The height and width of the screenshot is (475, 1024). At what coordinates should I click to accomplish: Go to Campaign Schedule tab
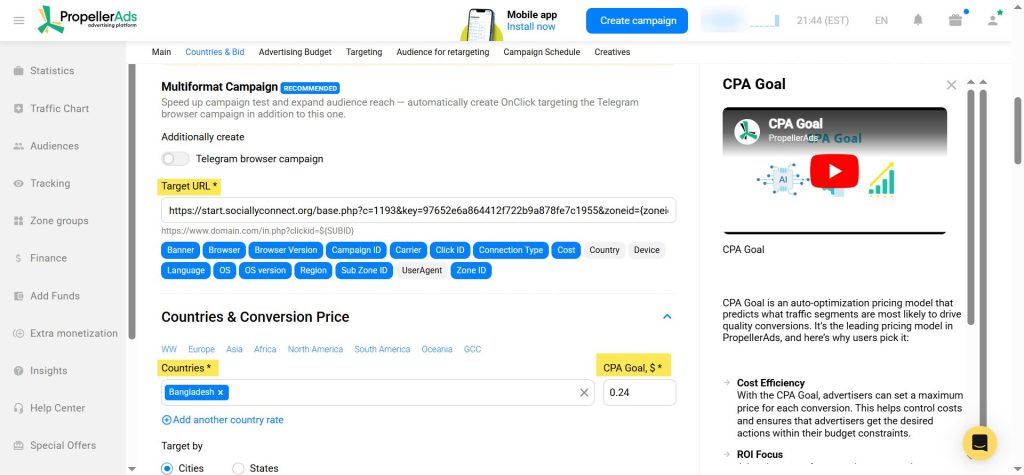pyautogui.click(x=541, y=52)
